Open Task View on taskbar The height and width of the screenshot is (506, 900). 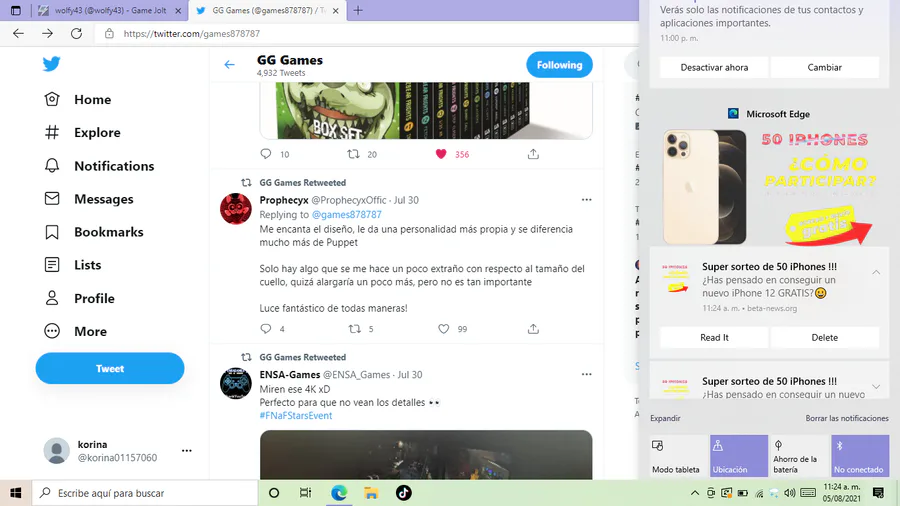[305, 493]
